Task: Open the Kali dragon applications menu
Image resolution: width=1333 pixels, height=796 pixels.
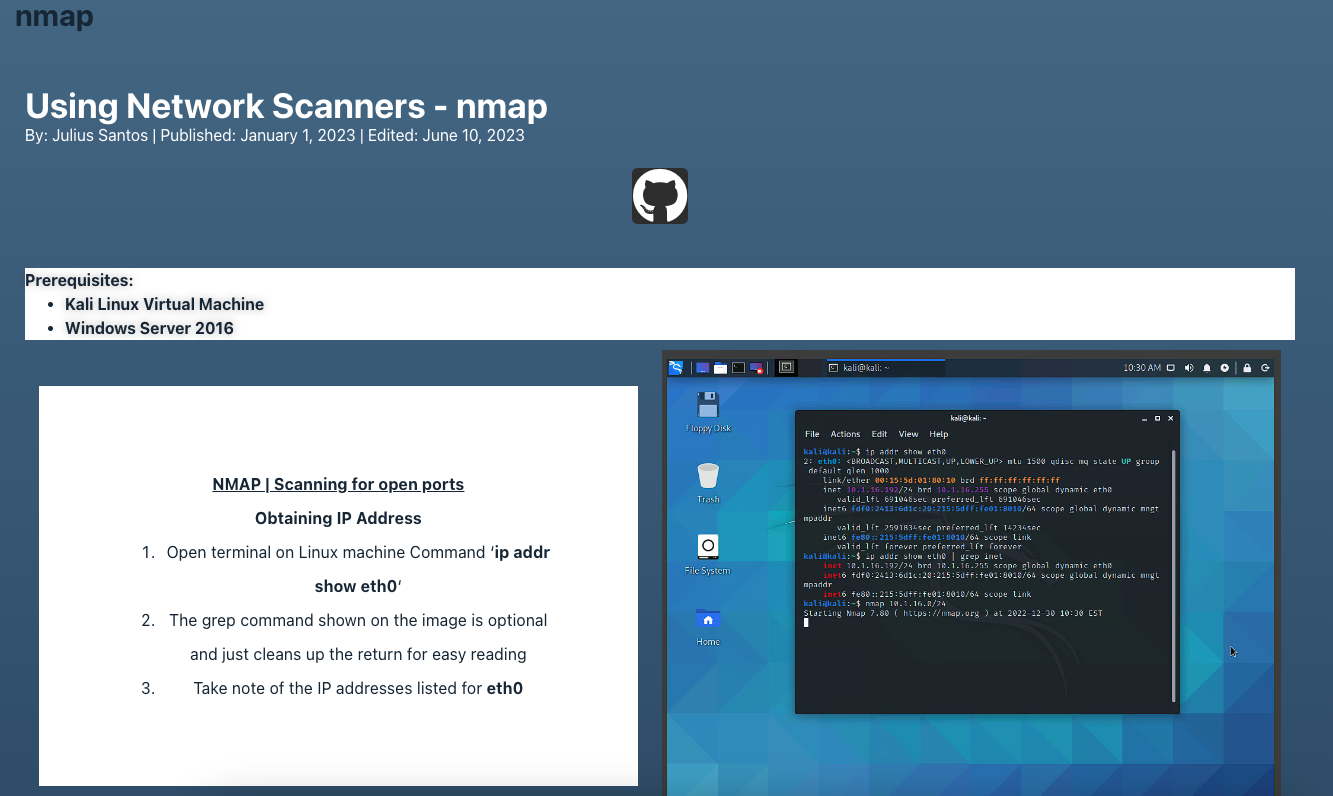Action: [676, 368]
